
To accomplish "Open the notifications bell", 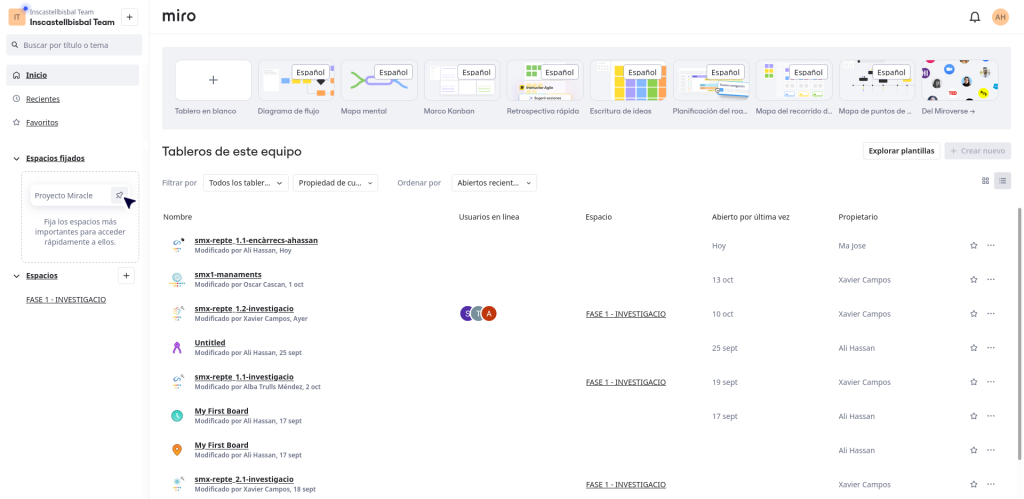I will pos(974,17).
